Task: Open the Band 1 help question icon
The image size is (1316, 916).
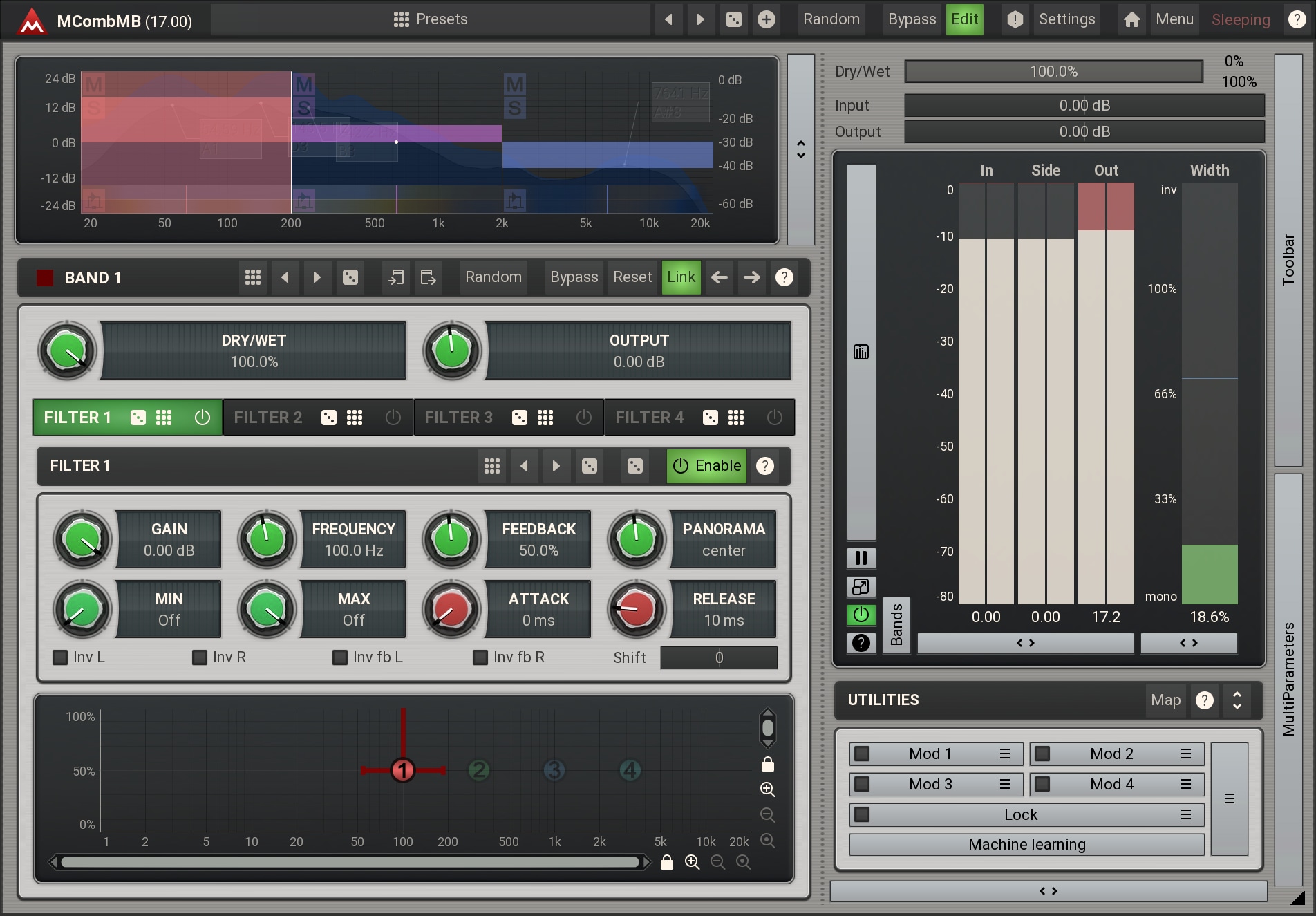Action: 784,277
